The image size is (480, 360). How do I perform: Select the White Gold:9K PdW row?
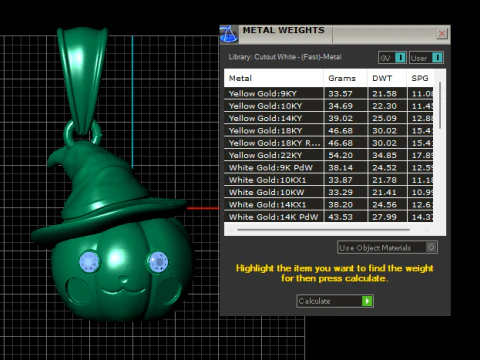pyautogui.click(x=329, y=167)
